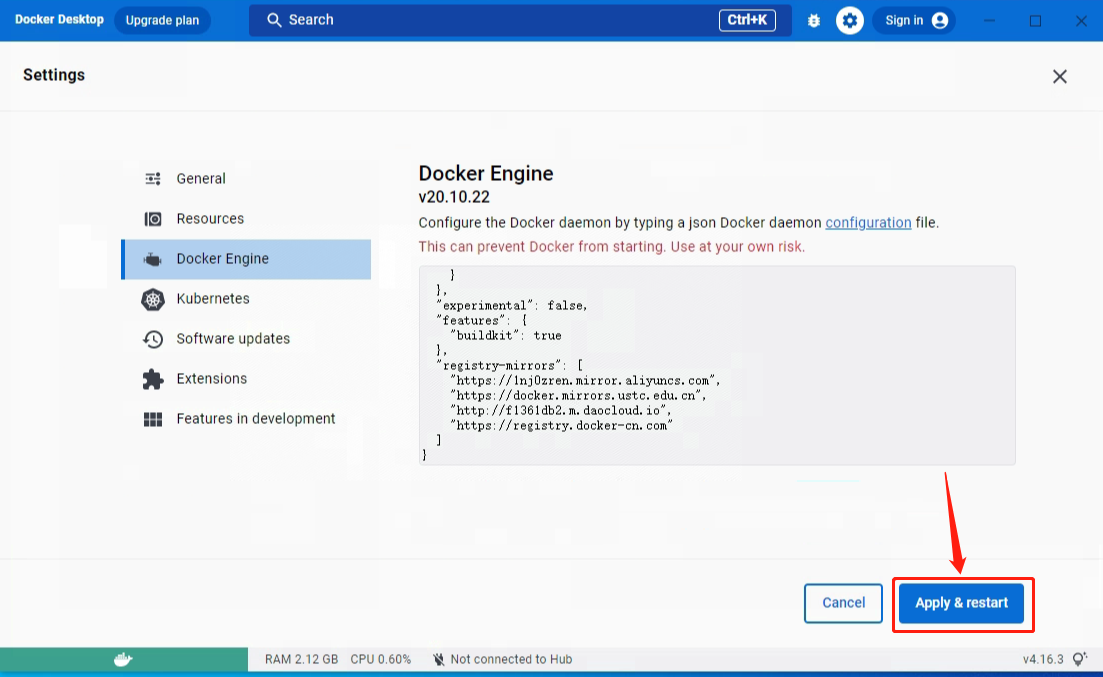This screenshot has height=677, width=1103.
Task: Open Features in development grid icon
Action: coord(153,419)
